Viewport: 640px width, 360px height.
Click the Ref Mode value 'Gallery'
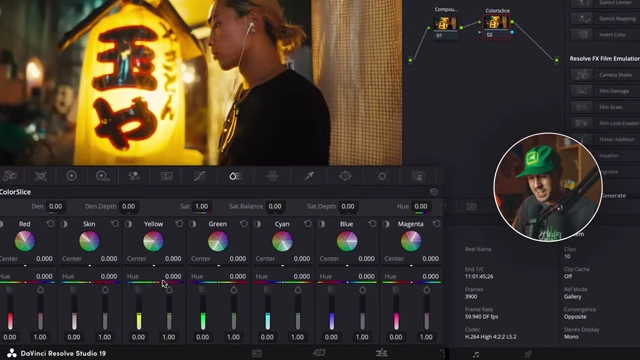pyautogui.click(x=573, y=297)
